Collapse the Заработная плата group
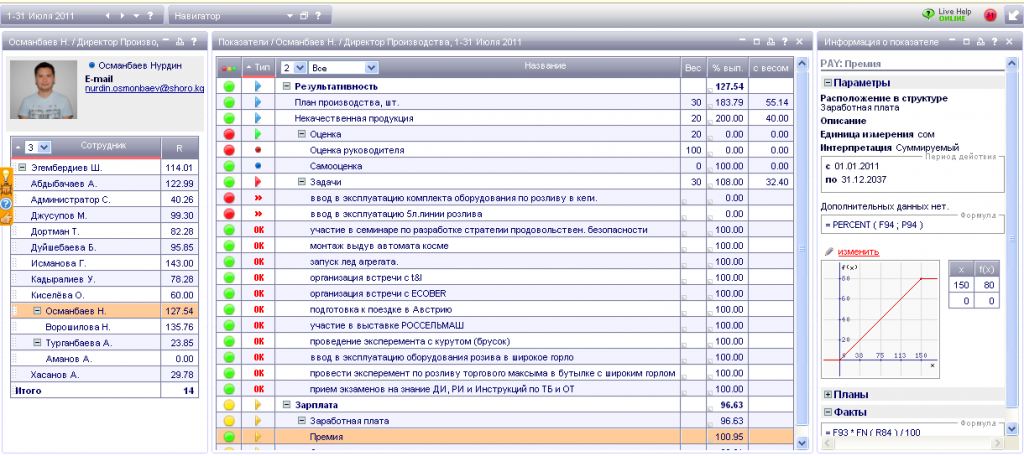Viewport: 1024px width, 456px height. pos(302,421)
